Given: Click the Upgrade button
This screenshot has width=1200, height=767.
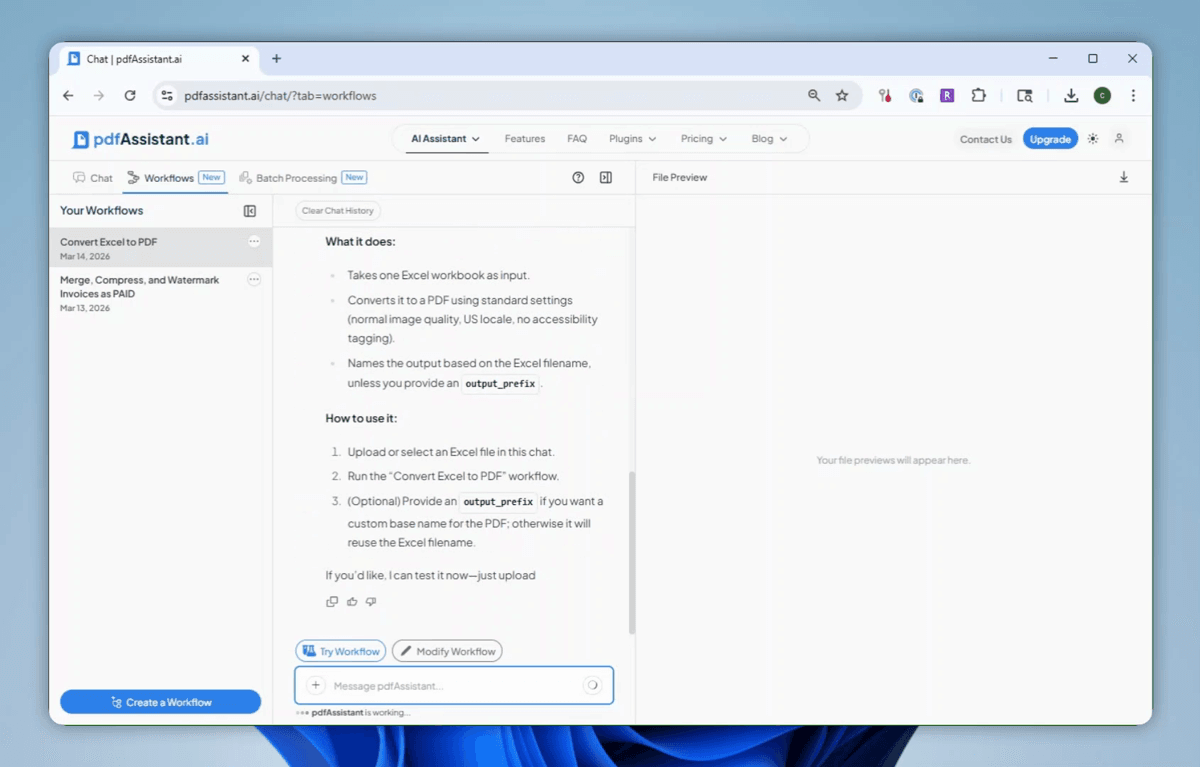Looking at the screenshot, I should coord(1050,139).
